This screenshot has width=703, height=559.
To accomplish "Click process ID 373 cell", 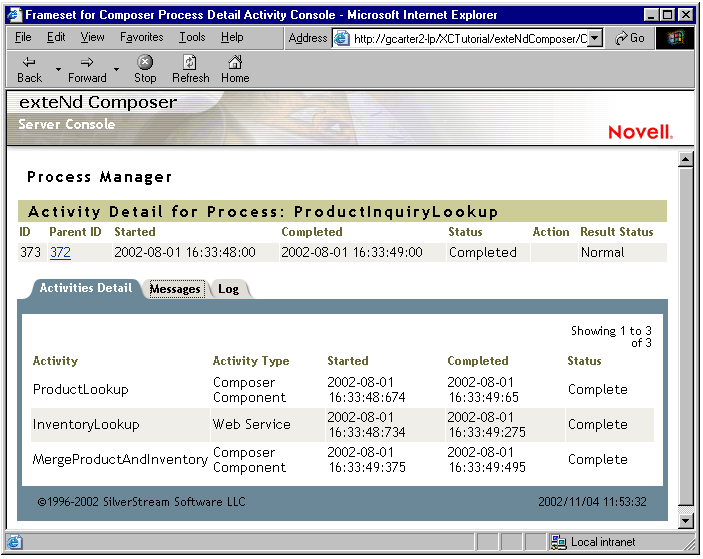I will [x=30, y=252].
